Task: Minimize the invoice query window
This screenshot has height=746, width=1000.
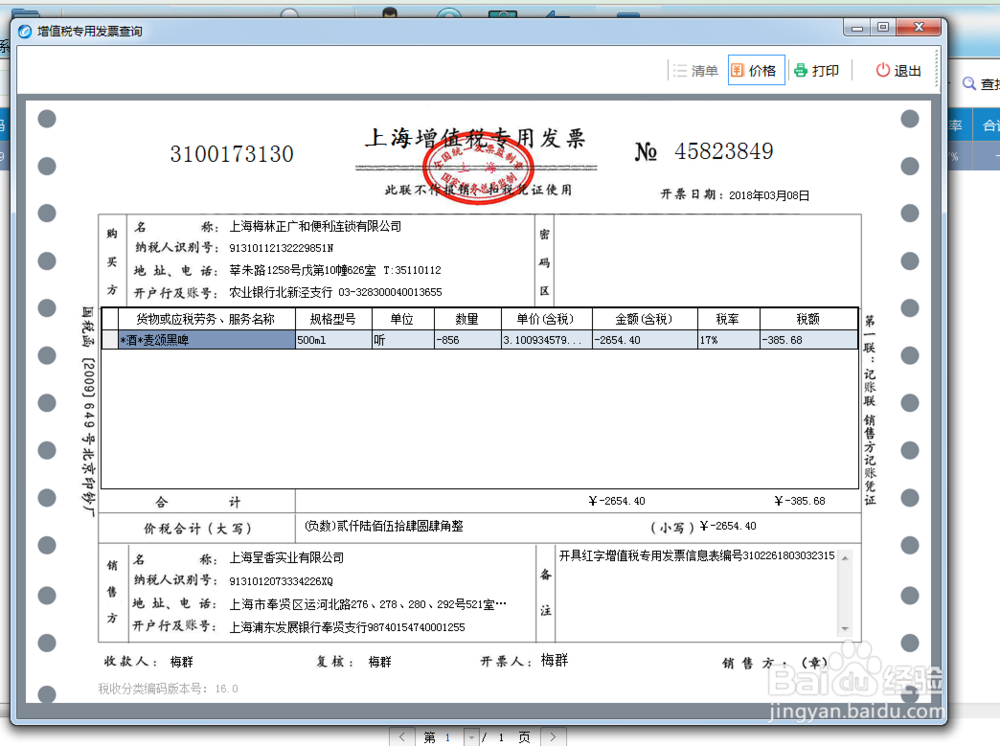Action: 857,27
